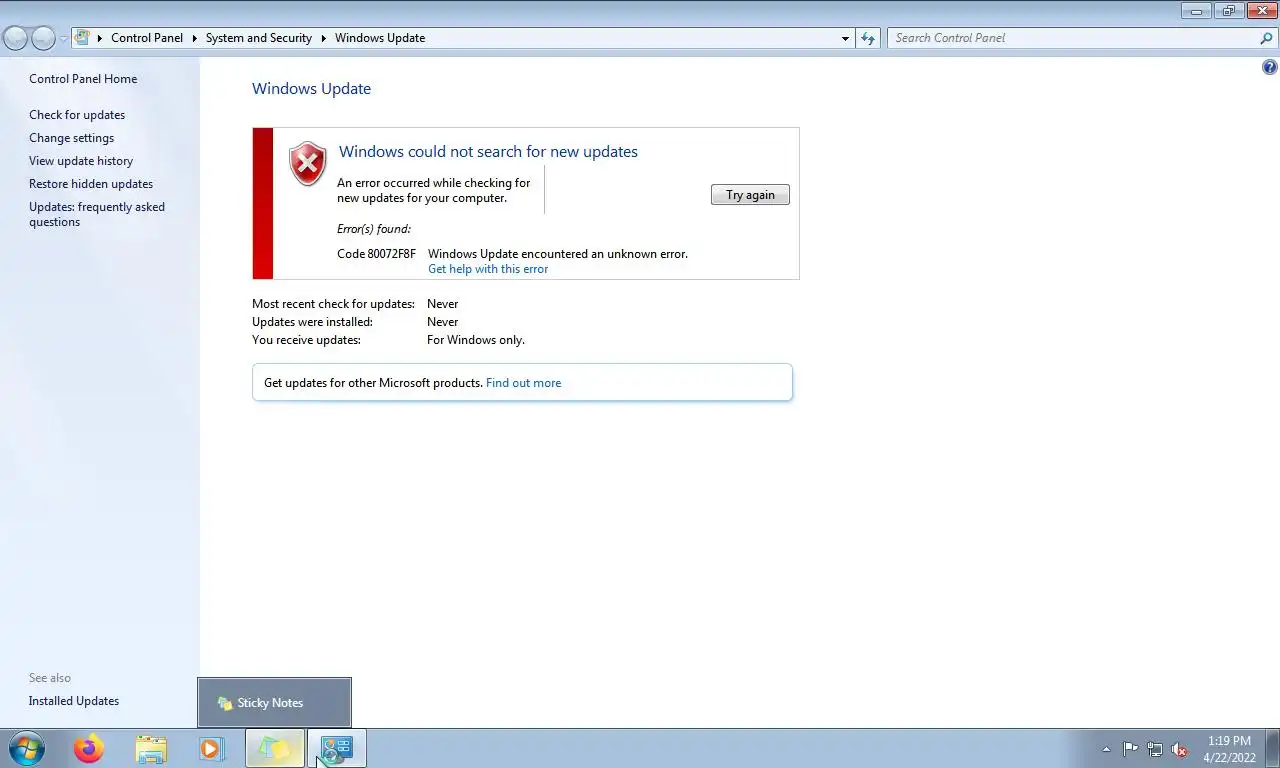Viewport: 1280px width, 768px height.
Task: Launch Firefox from the taskbar
Action: tap(89, 748)
